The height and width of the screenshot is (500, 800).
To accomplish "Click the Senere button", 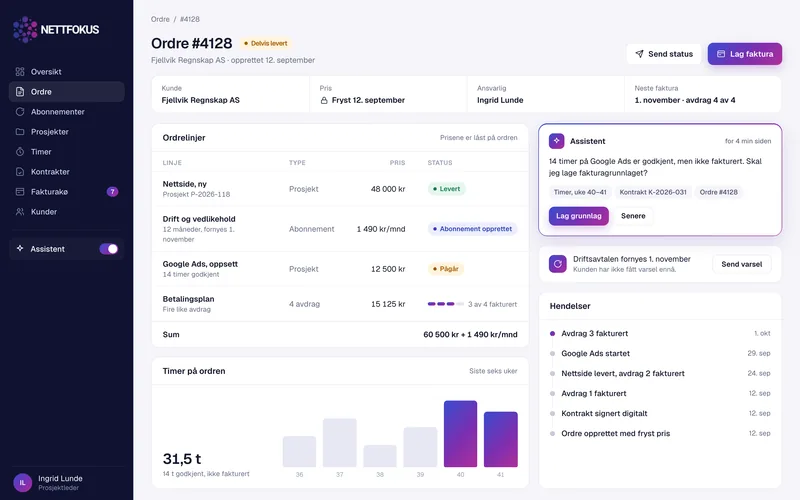I will [x=633, y=216].
